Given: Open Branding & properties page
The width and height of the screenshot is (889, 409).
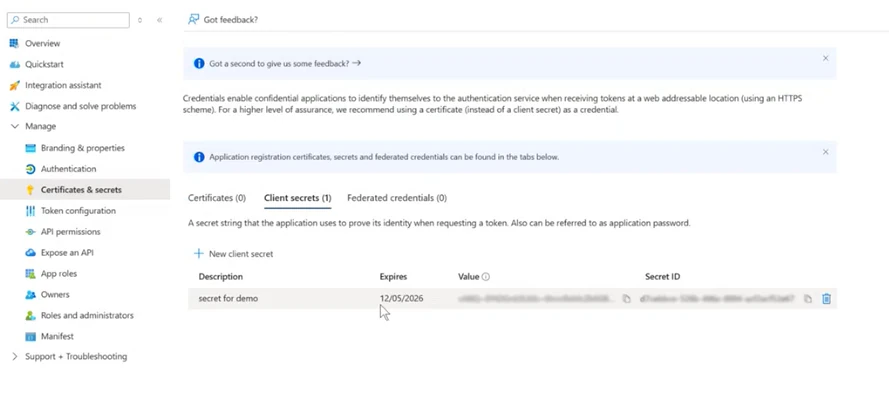Looking at the screenshot, I should point(83,148).
